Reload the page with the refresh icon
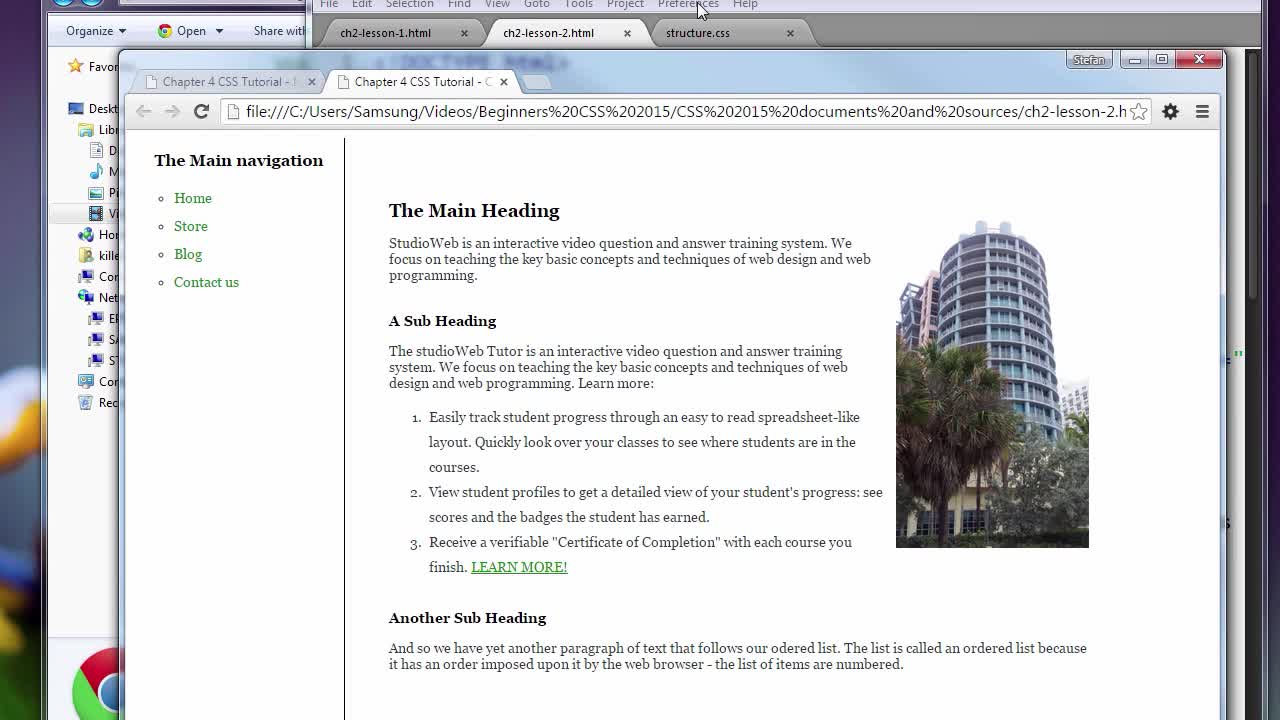The width and height of the screenshot is (1280, 720). 201,111
